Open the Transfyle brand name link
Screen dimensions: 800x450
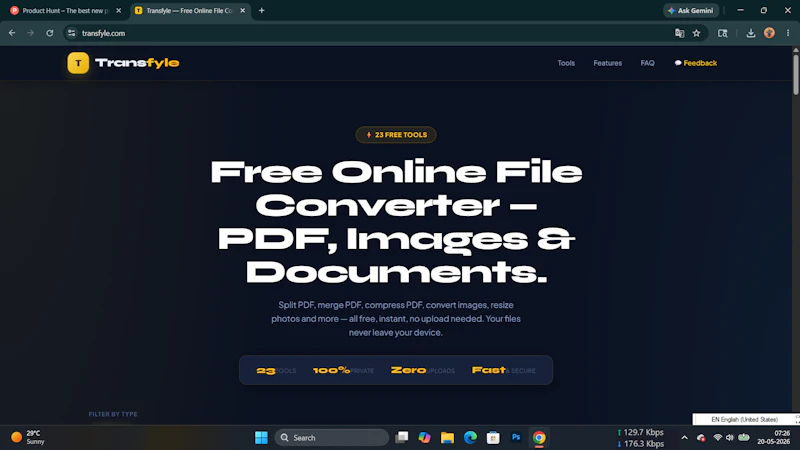[137, 63]
